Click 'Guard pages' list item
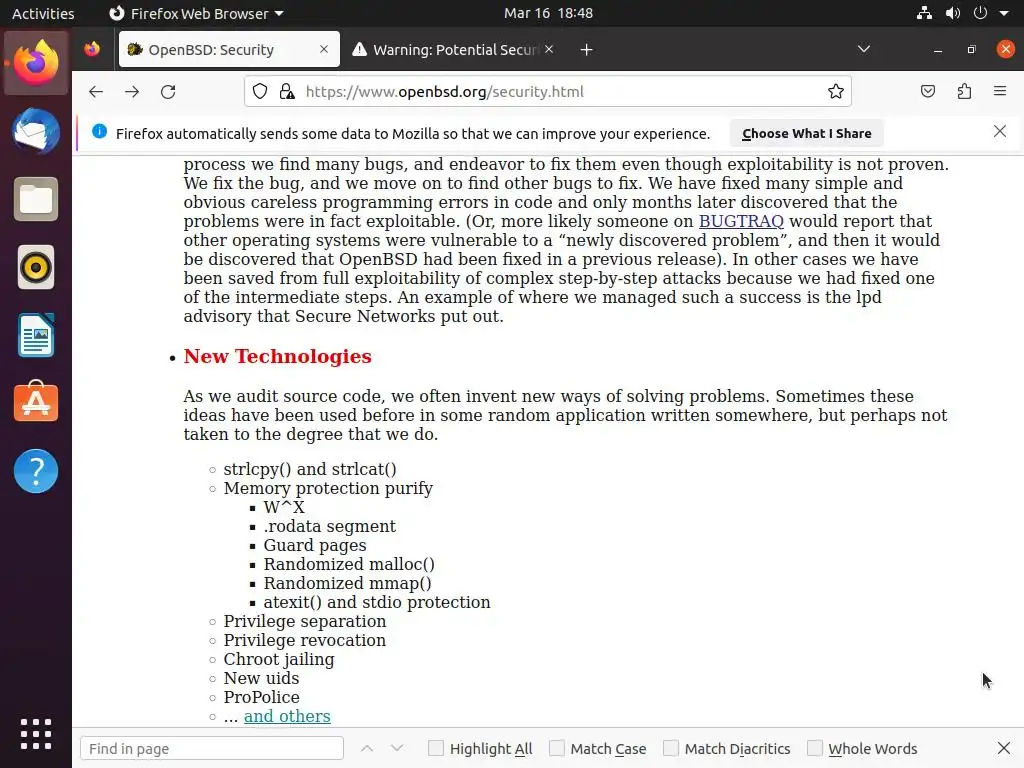Viewport: 1024px width, 768px height. point(315,545)
